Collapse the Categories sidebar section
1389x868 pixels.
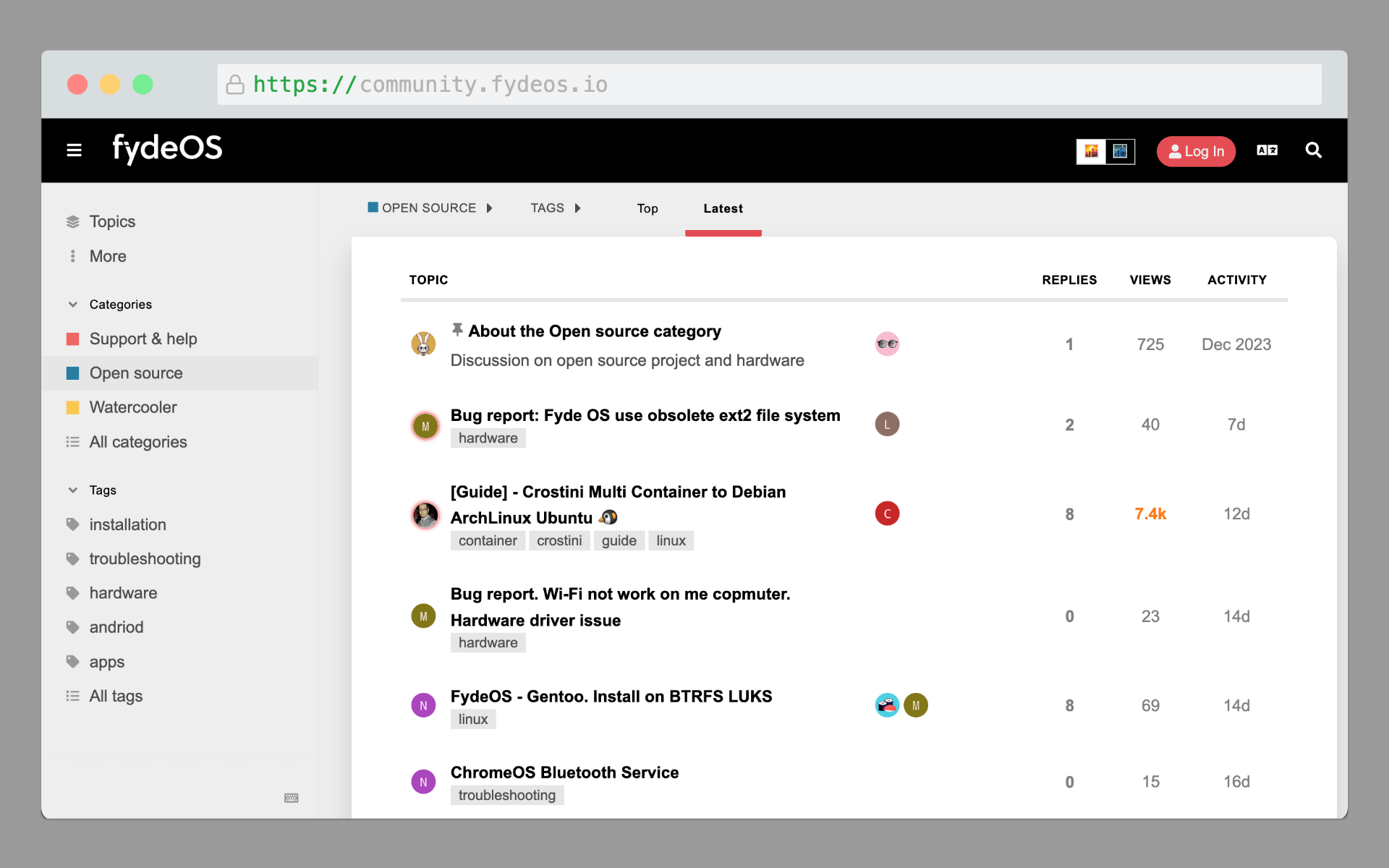(73, 305)
